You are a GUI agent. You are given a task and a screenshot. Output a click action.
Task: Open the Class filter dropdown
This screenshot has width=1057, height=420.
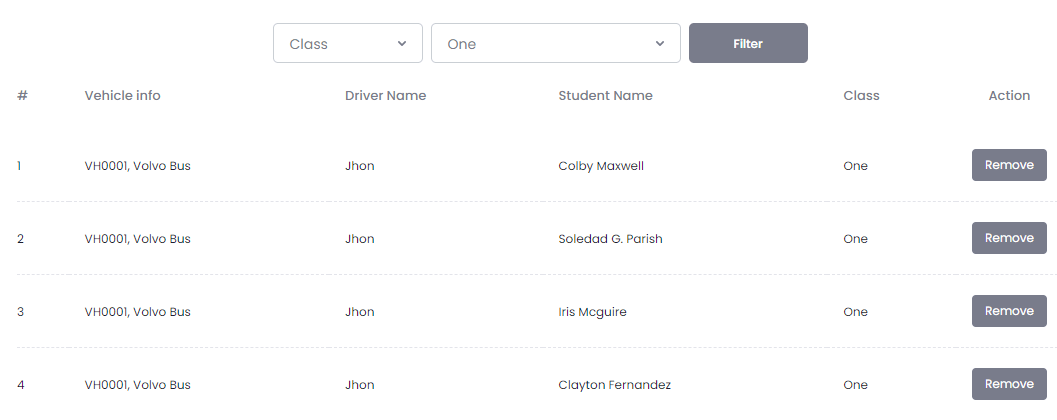pos(347,44)
